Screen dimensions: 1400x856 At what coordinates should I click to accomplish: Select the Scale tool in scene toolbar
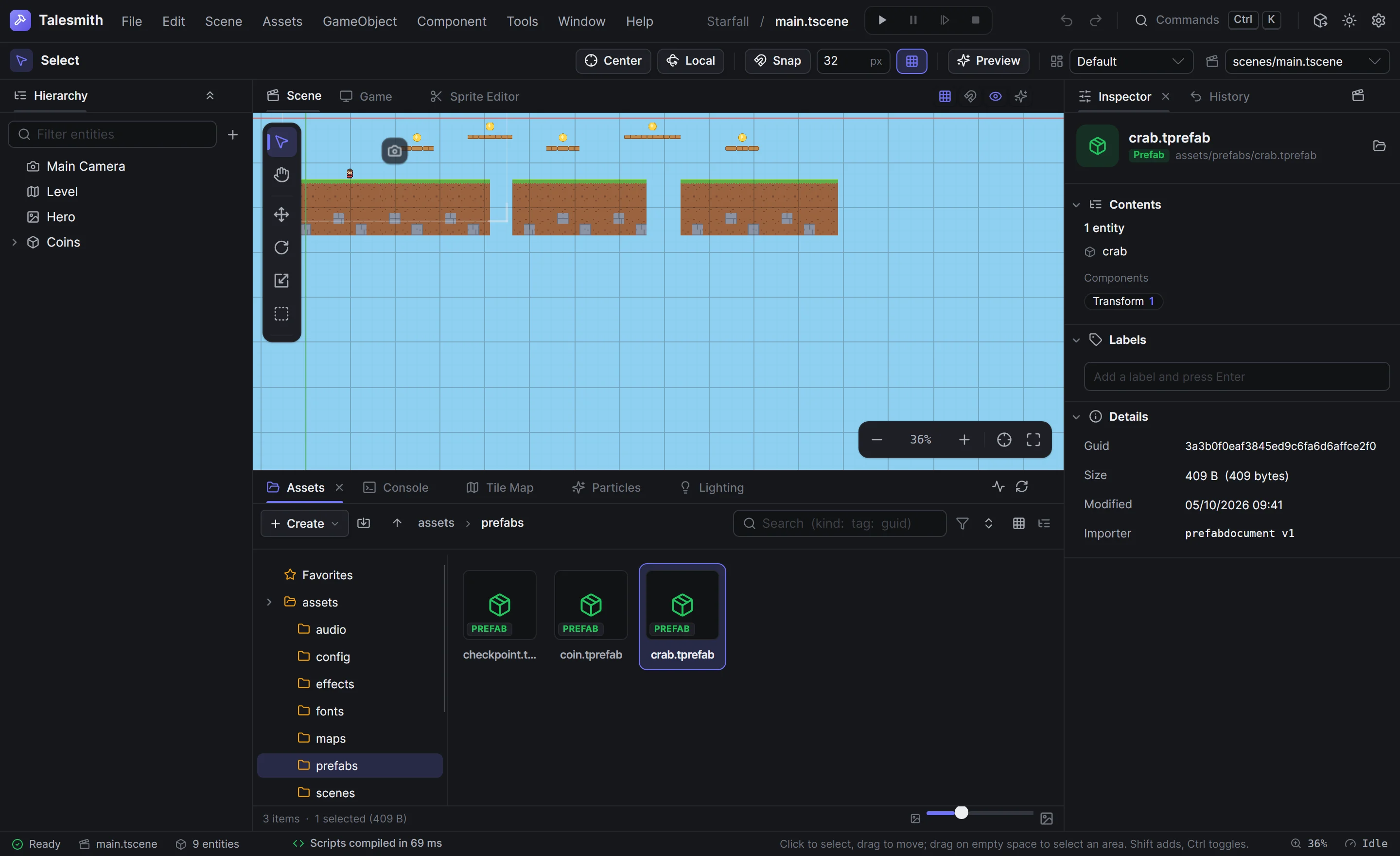point(281,280)
